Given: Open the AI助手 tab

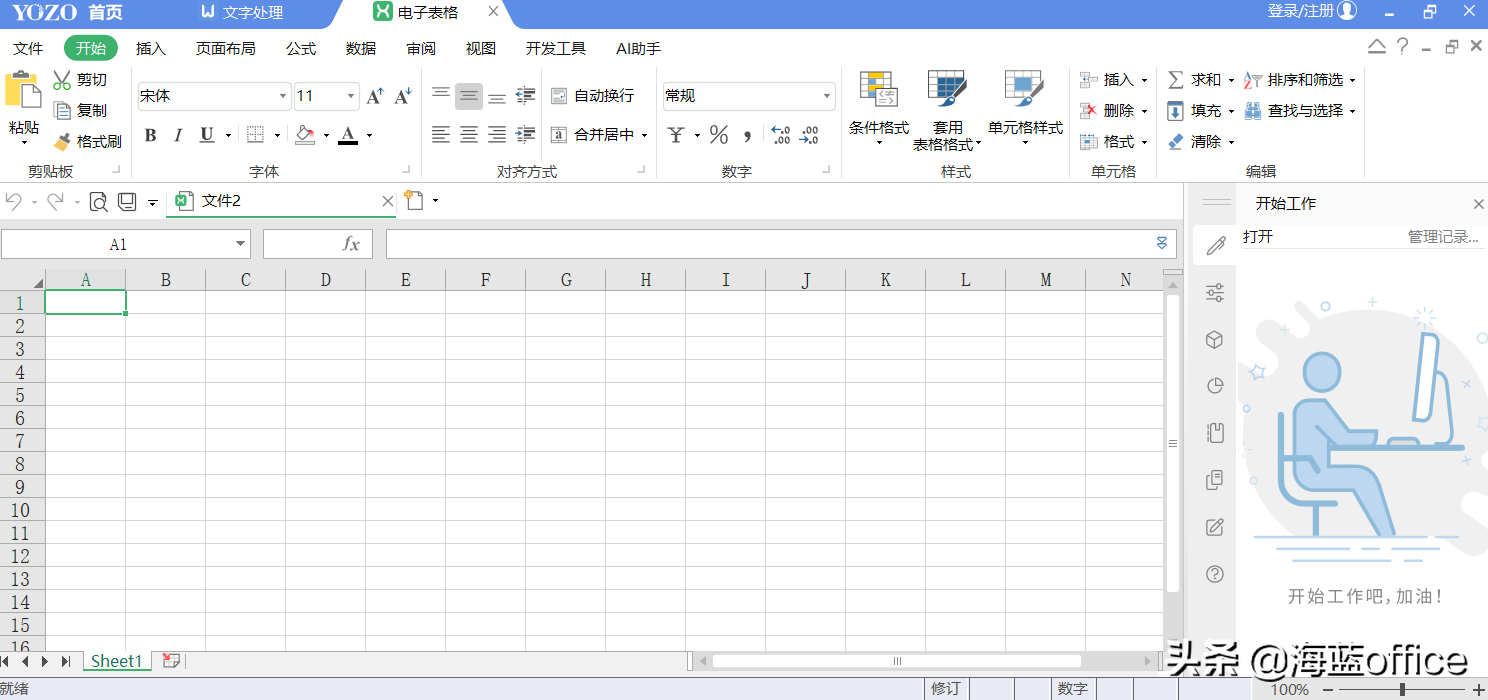Looking at the screenshot, I should coord(638,48).
